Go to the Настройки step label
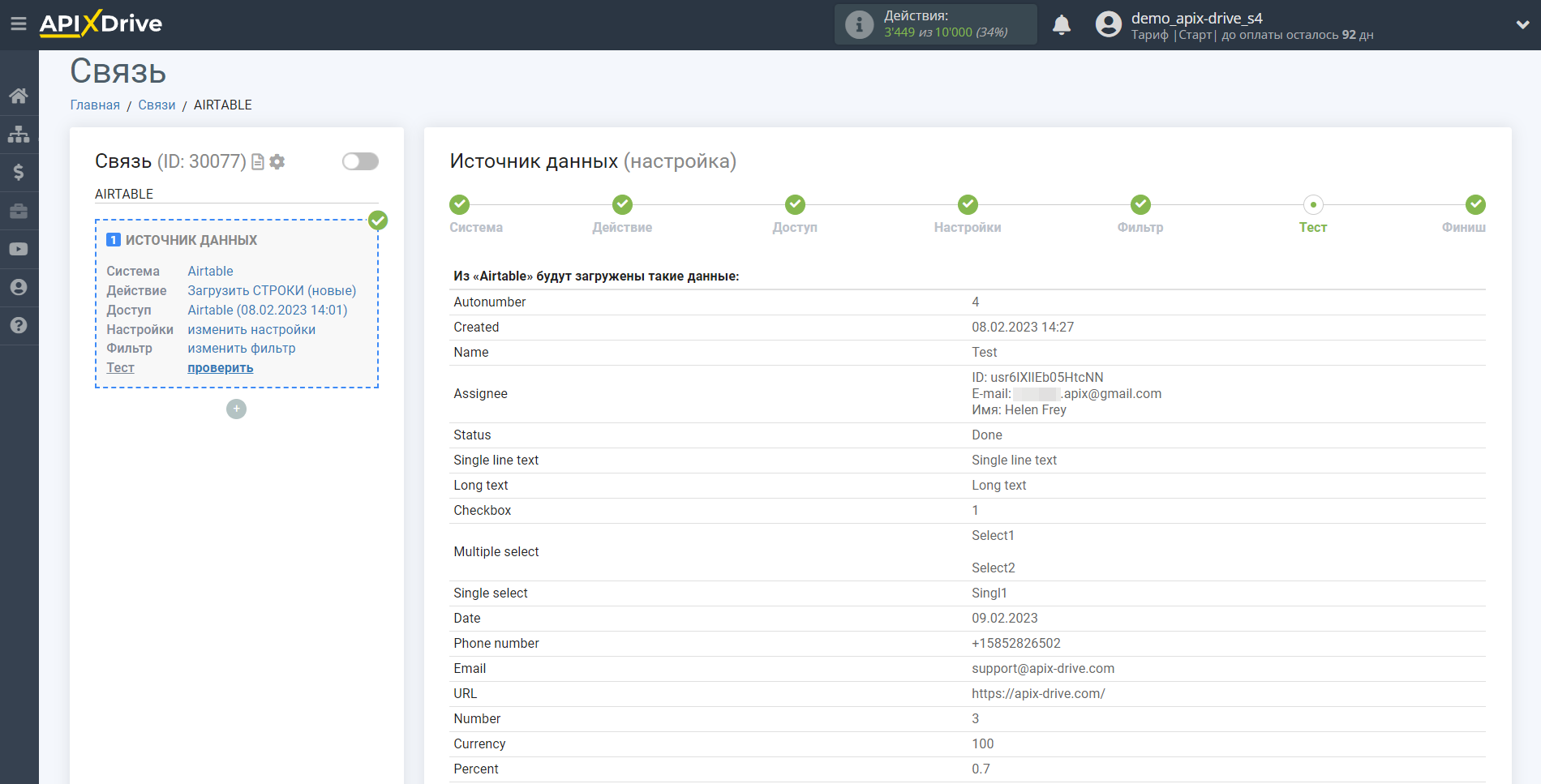Image resolution: width=1541 pixels, height=784 pixels. (968, 228)
